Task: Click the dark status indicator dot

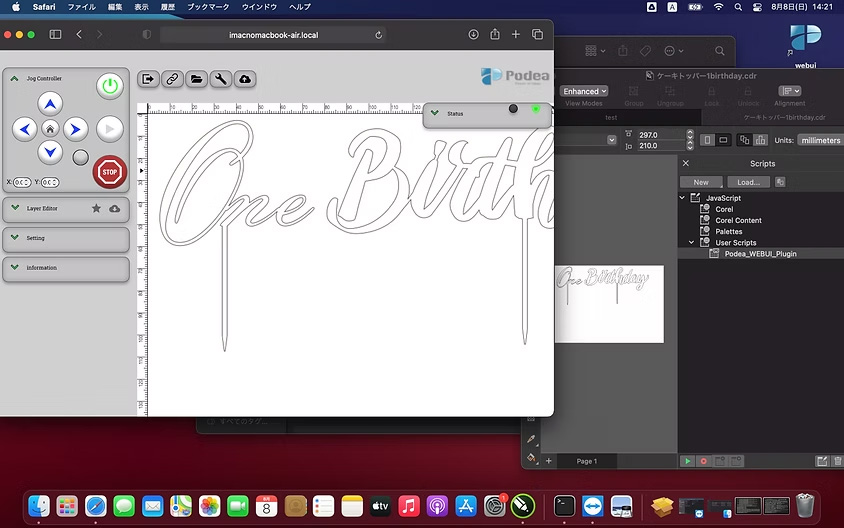Action: (x=514, y=109)
